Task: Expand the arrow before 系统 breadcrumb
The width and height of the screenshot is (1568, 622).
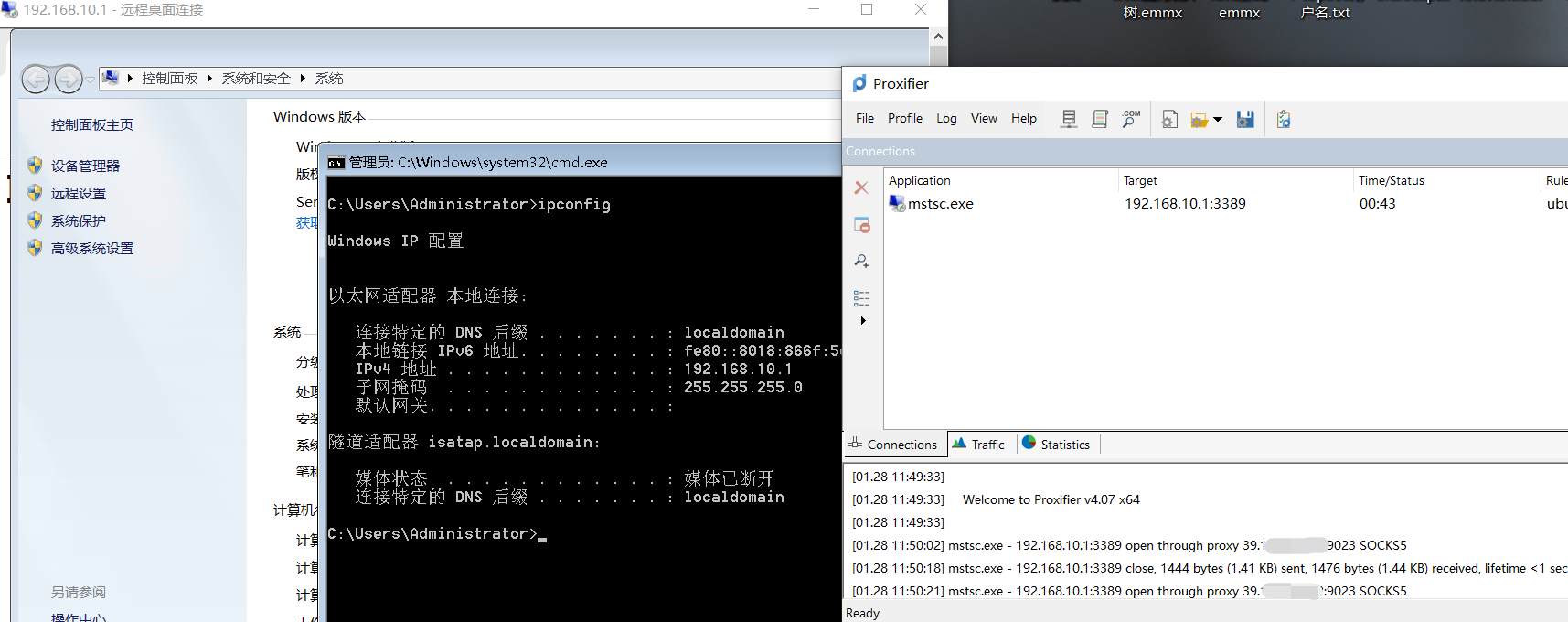Action: tap(303, 79)
